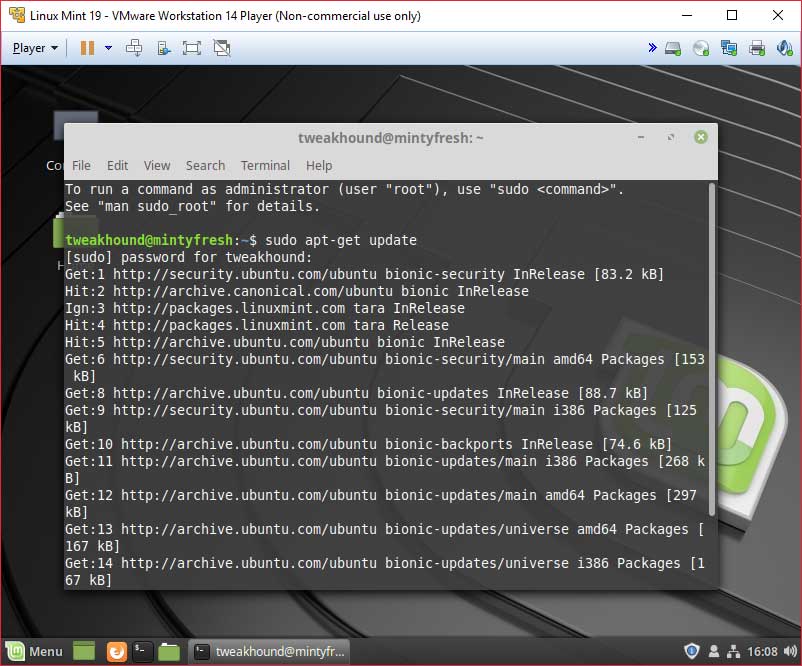Viewport: 802px width, 666px height.
Task: Click the 'Get:10' bionic-backports InRelease line
Action: 368,443
